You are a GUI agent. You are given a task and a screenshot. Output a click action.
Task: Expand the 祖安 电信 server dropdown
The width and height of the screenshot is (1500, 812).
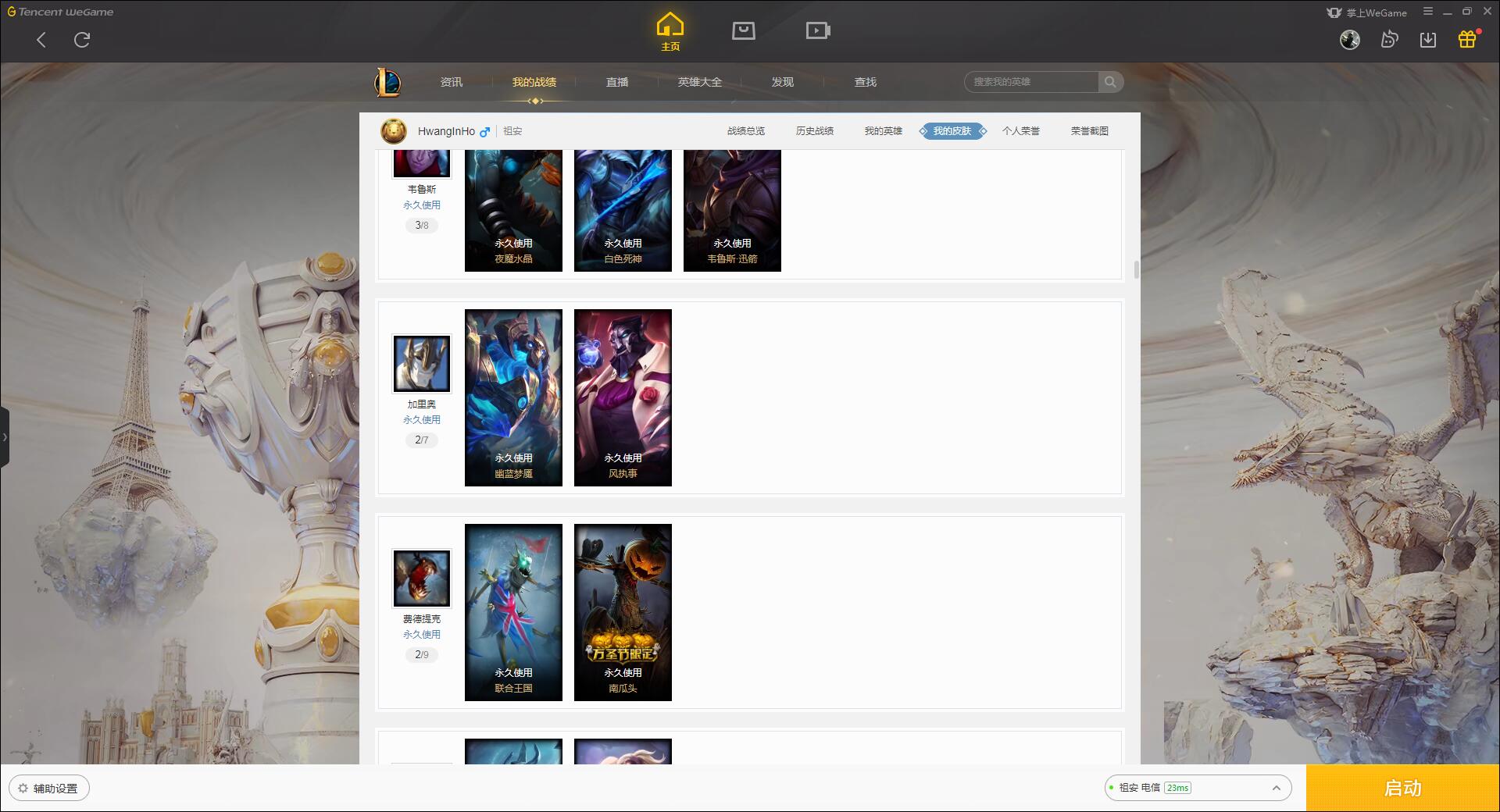(x=1198, y=788)
